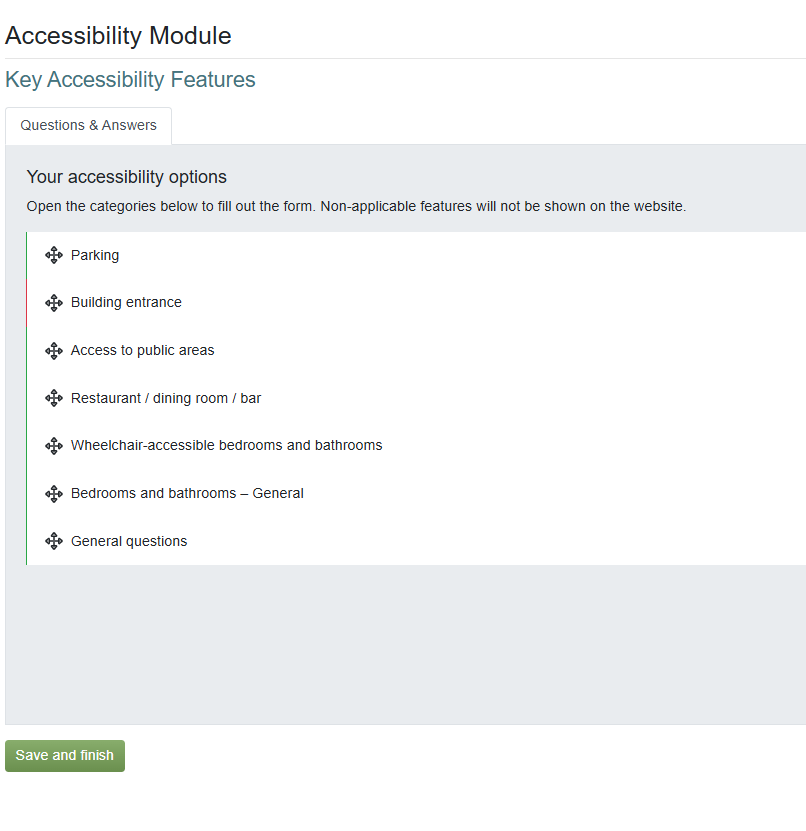806x831 pixels.
Task: Select the move icon next to General questions
Action: [x=54, y=541]
